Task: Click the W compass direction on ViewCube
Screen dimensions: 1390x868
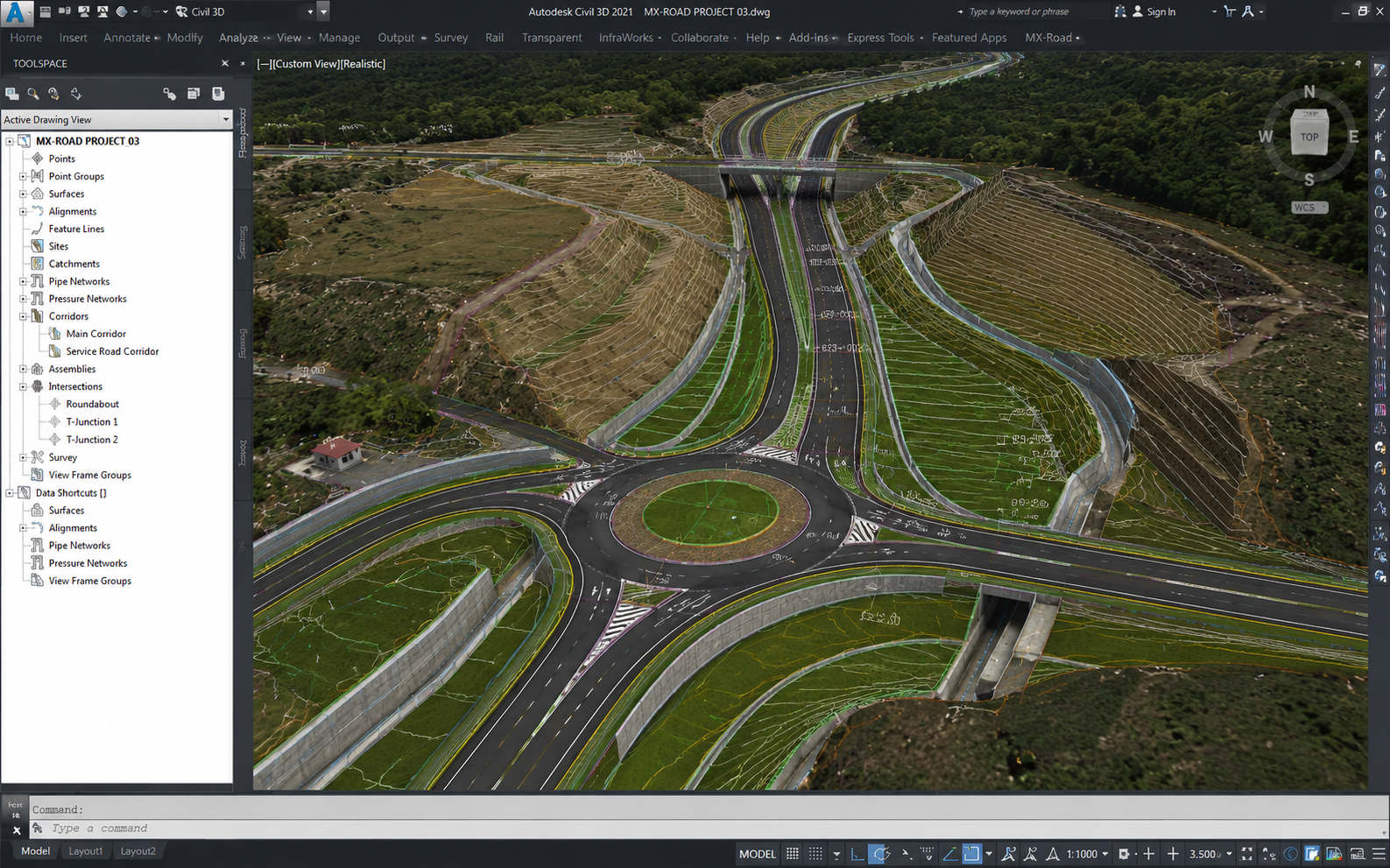Action: (1266, 137)
